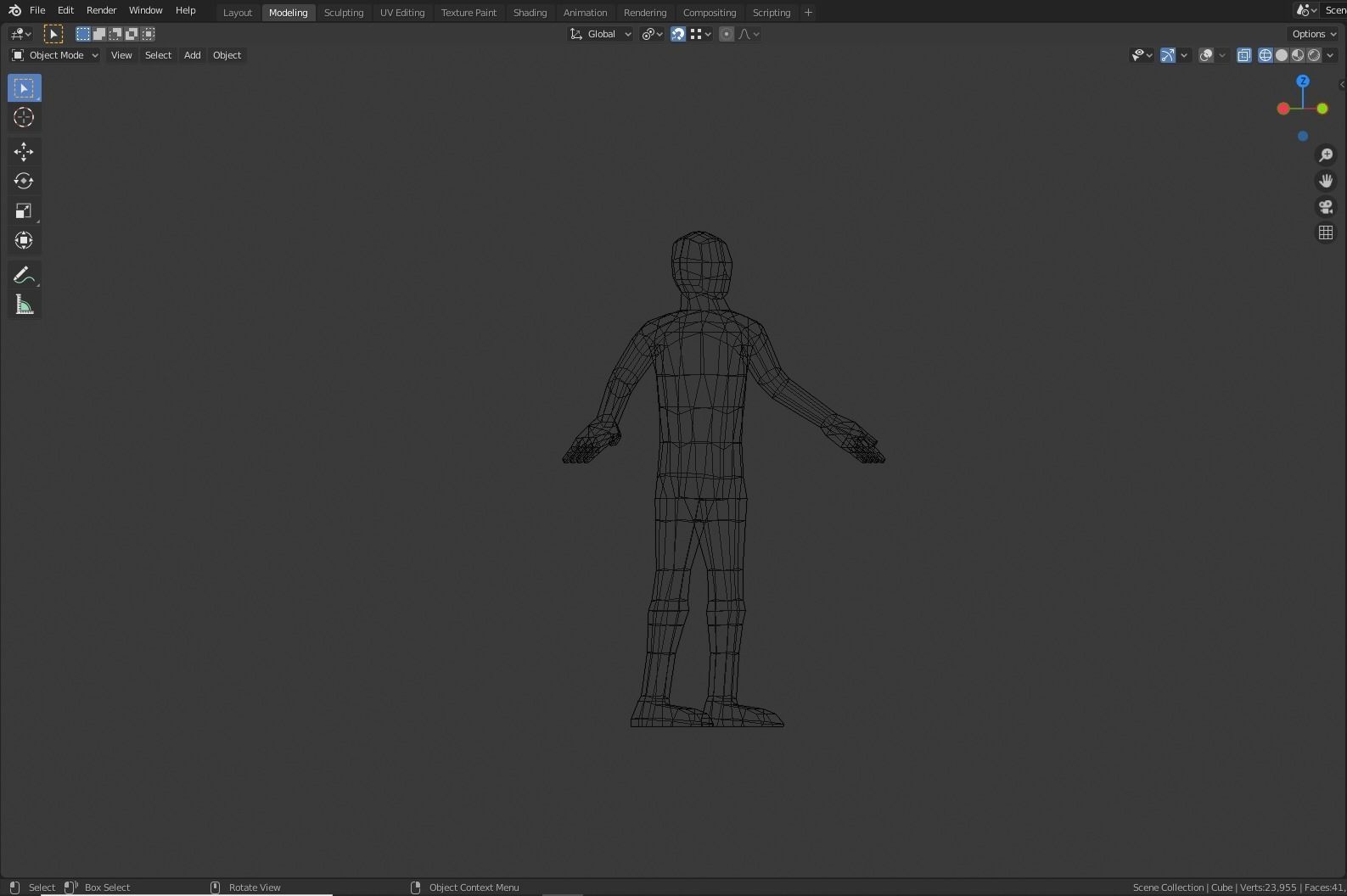Image resolution: width=1347 pixels, height=896 pixels.
Task: Open the scene browse dropdown
Action: pyautogui.click(x=1306, y=10)
